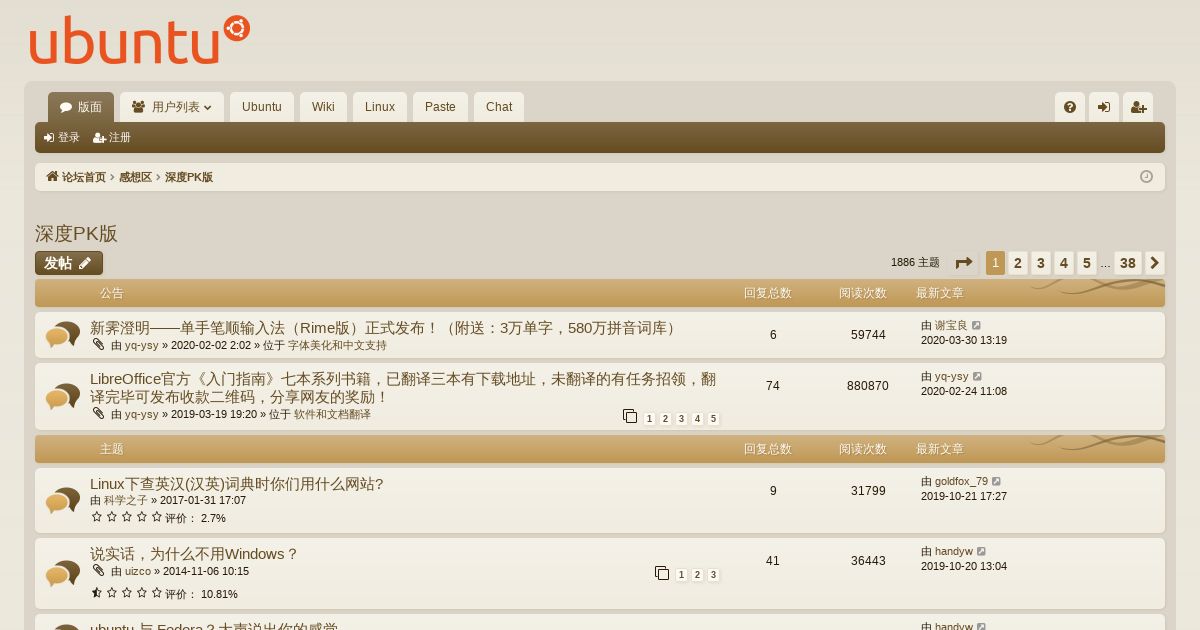Click attachment paperclip in LibreOffice topic row
The height and width of the screenshot is (630, 1200).
tap(98, 413)
